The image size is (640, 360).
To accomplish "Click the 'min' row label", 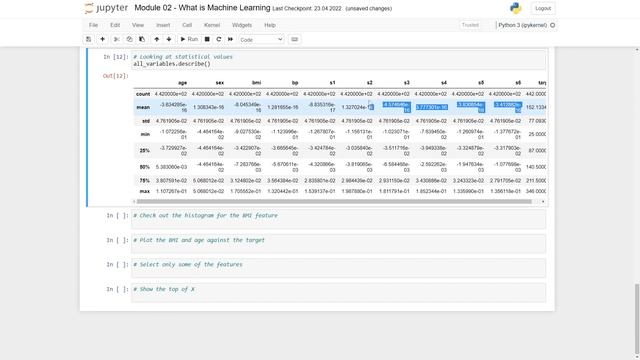I will click(x=145, y=134).
